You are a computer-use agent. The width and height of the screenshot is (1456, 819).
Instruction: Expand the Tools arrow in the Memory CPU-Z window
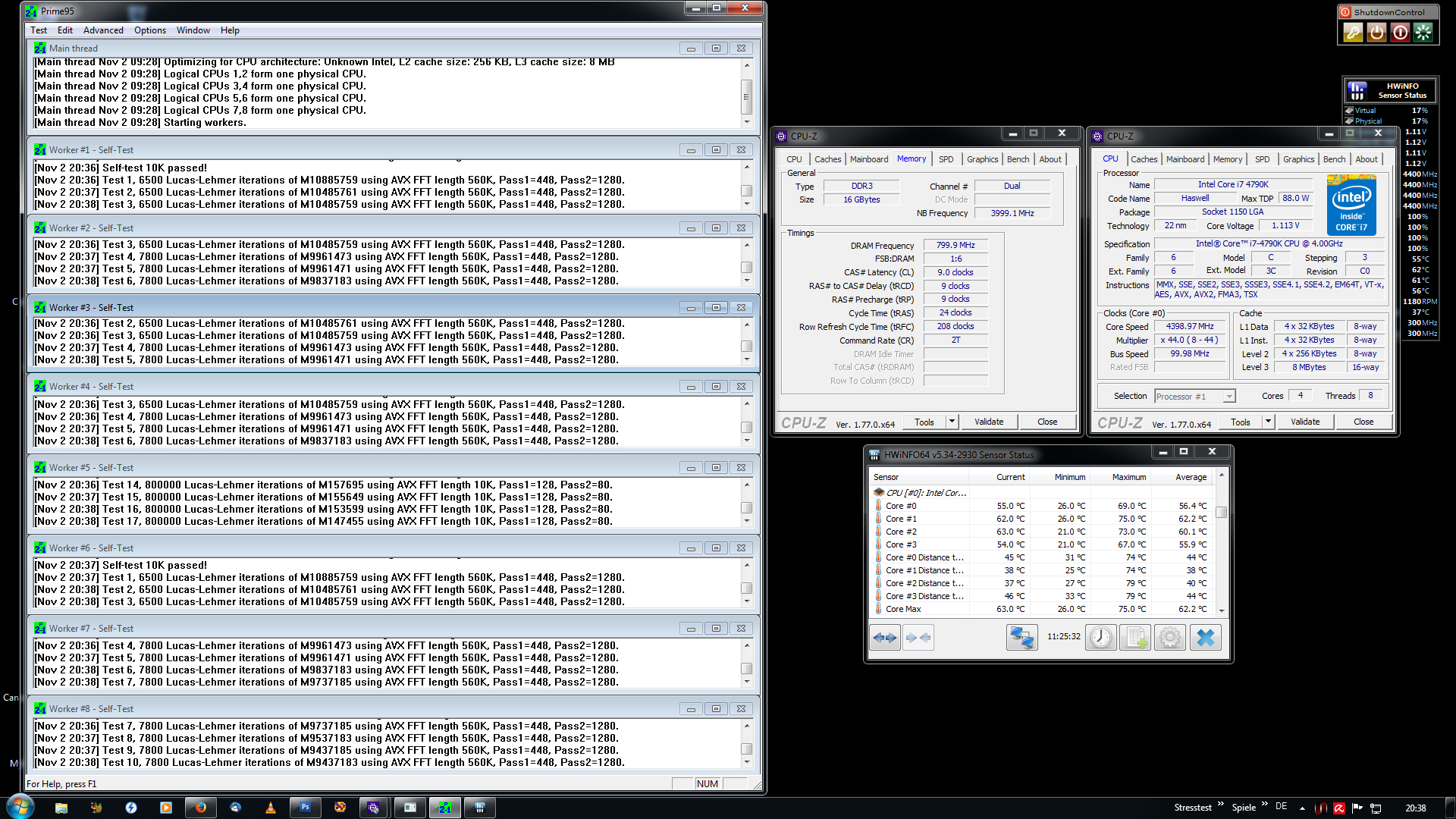coord(952,422)
